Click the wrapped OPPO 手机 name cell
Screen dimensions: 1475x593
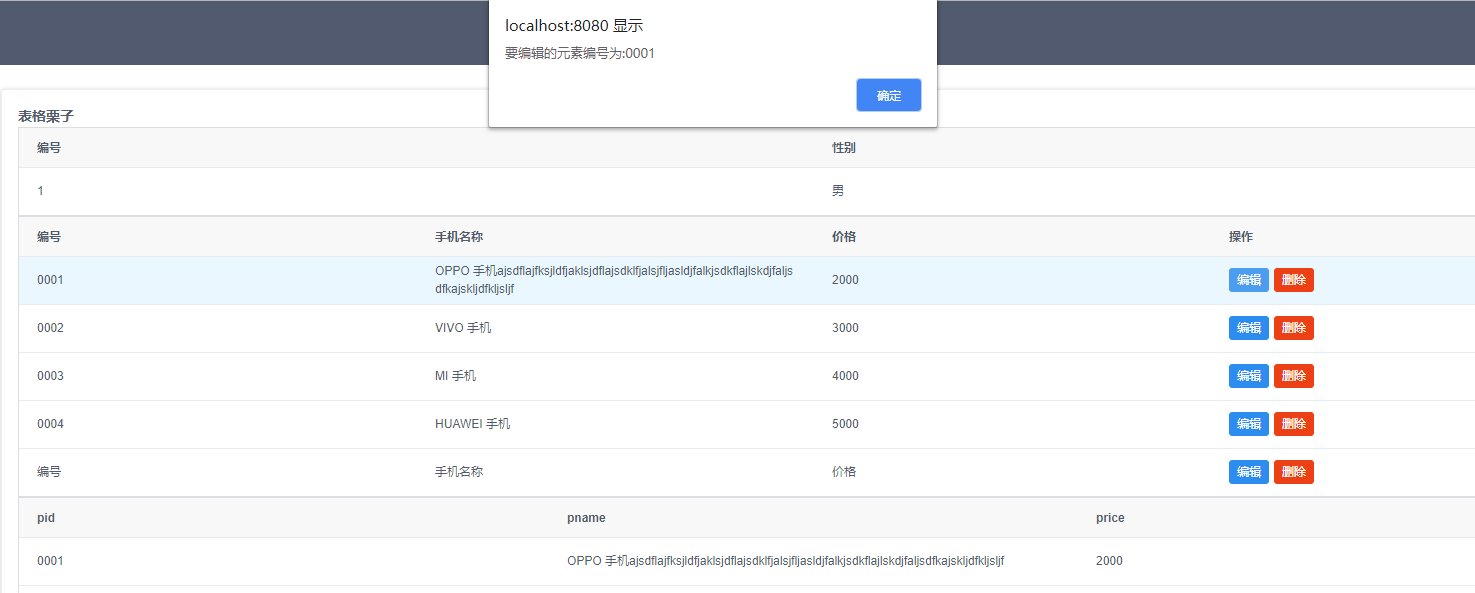coord(614,280)
